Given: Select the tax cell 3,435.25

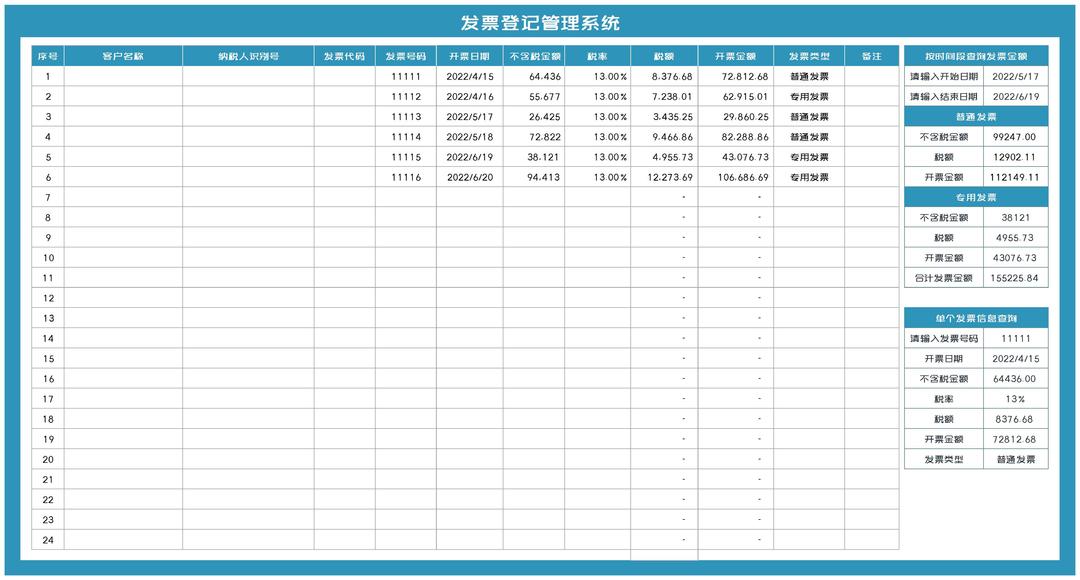Looking at the screenshot, I should click(664, 116).
